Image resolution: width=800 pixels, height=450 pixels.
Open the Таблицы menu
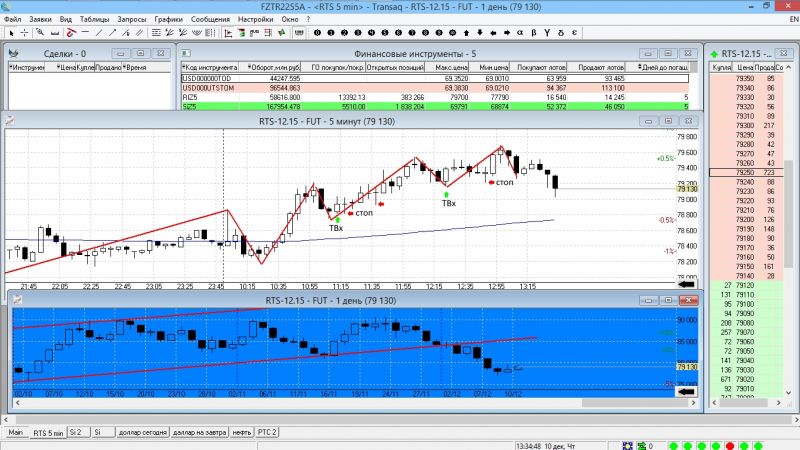[x=94, y=19]
